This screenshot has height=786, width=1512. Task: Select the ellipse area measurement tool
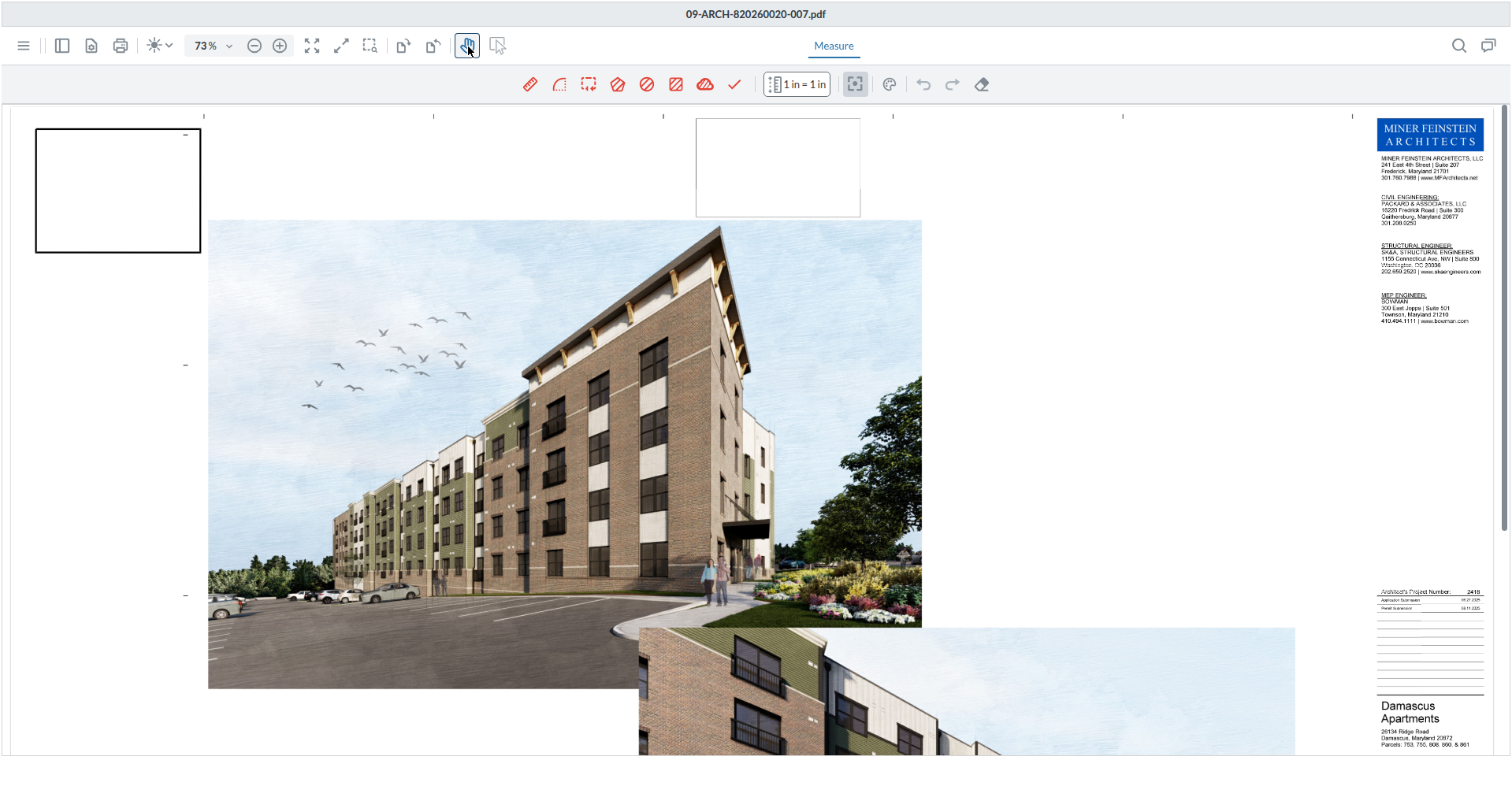tap(647, 84)
